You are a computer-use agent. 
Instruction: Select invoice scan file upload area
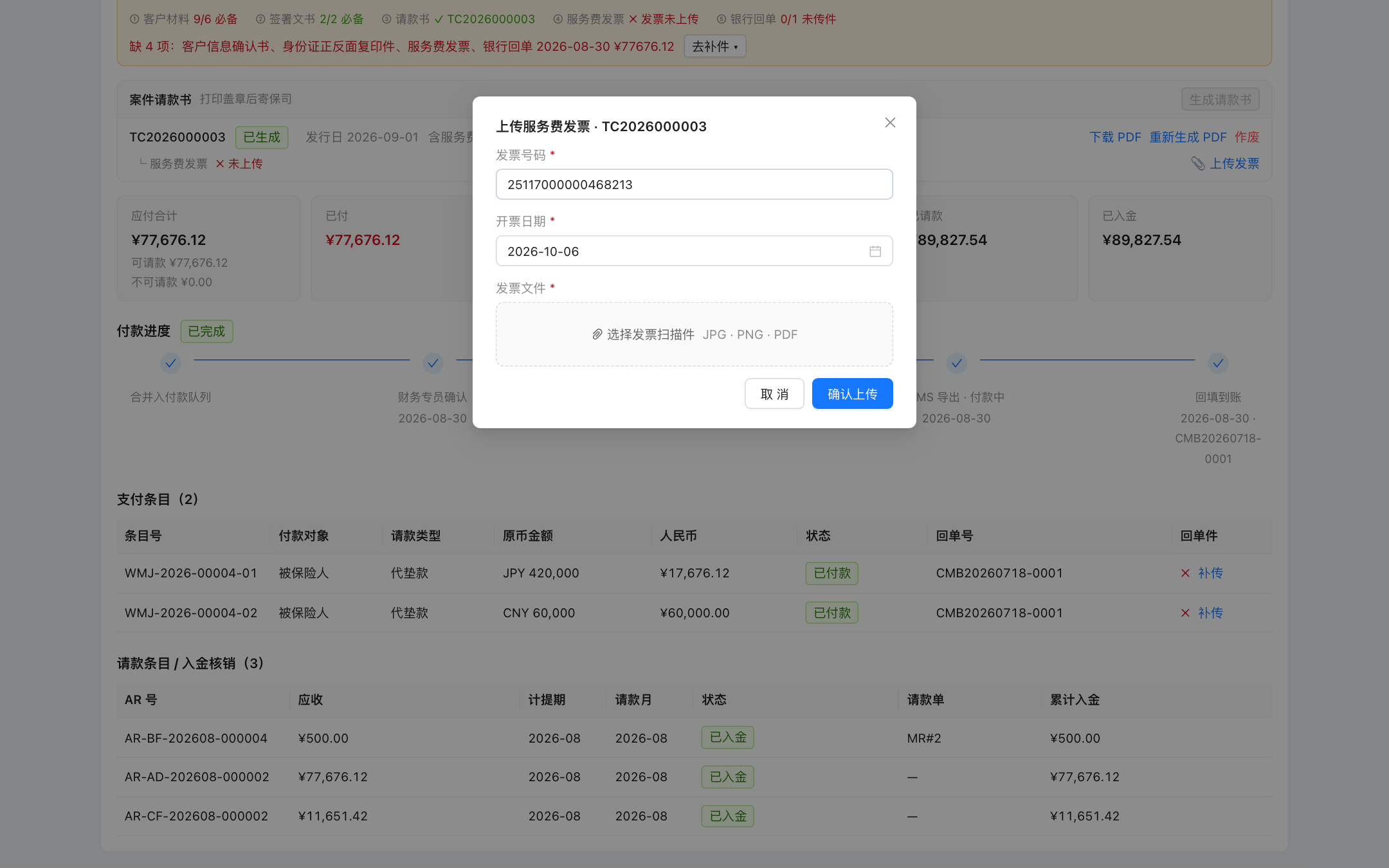pyautogui.click(x=694, y=334)
